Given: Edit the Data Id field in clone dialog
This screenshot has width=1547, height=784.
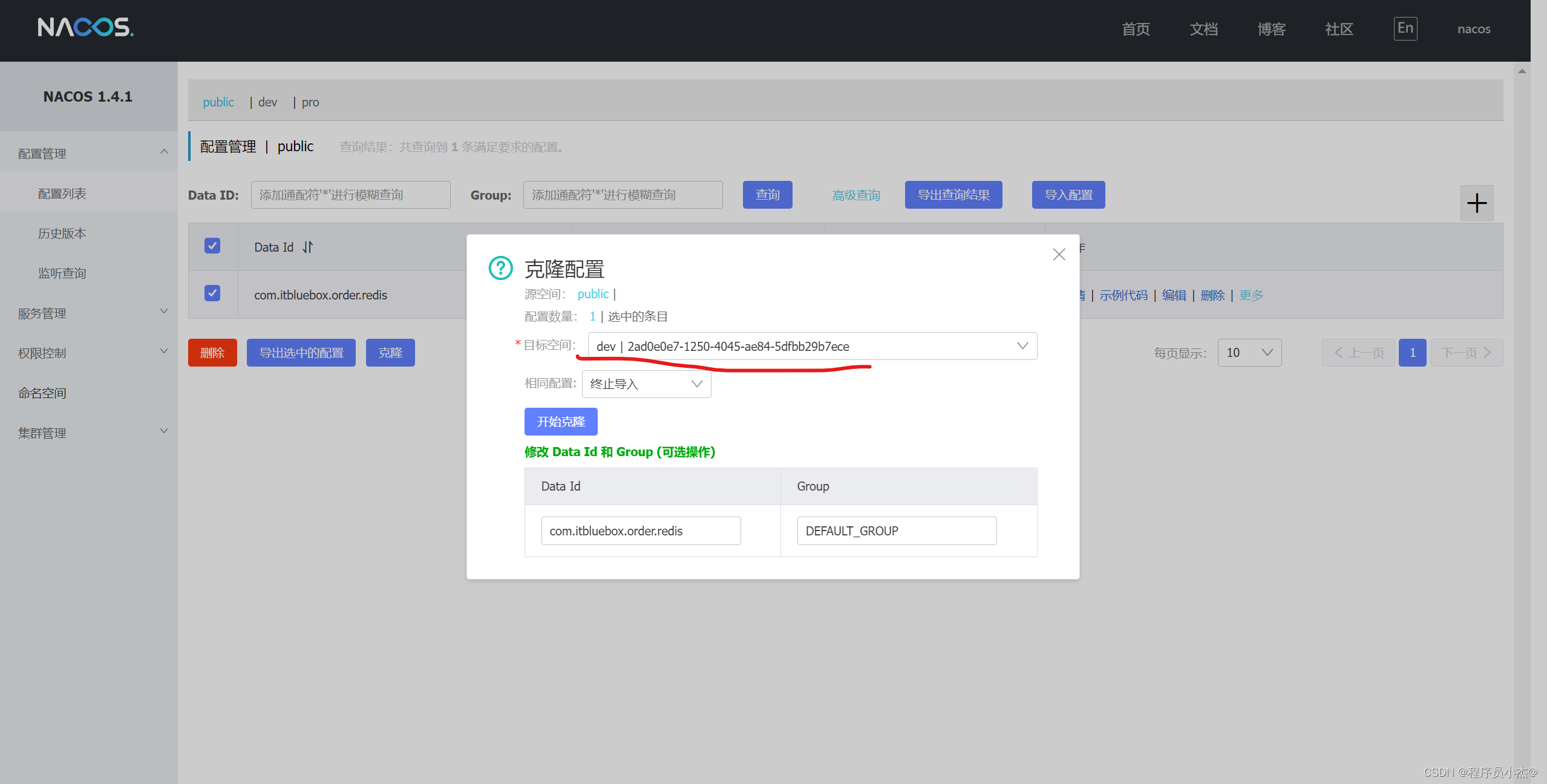Looking at the screenshot, I should [x=641, y=531].
